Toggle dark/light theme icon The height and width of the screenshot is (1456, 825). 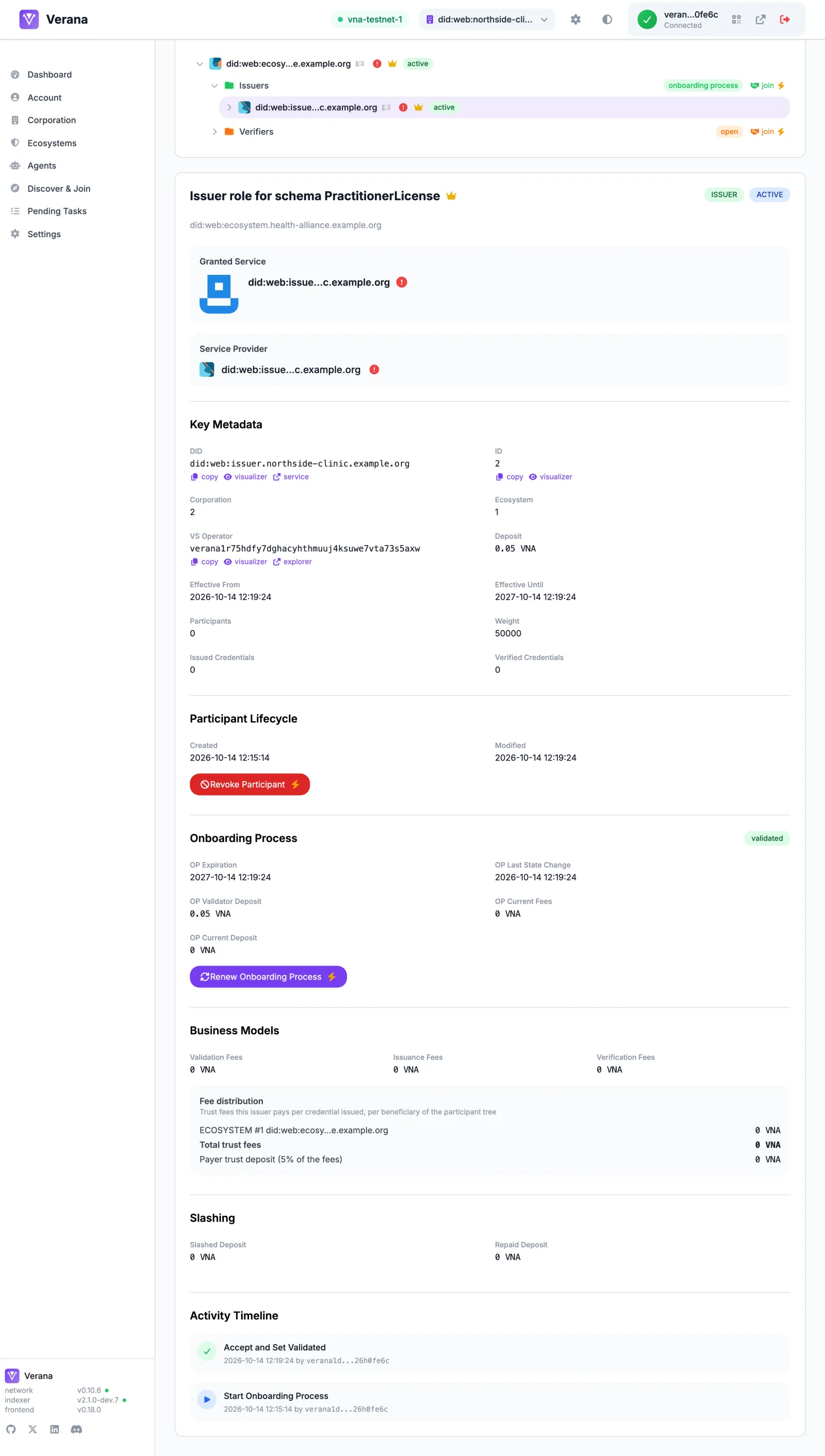tap(607, 19)
